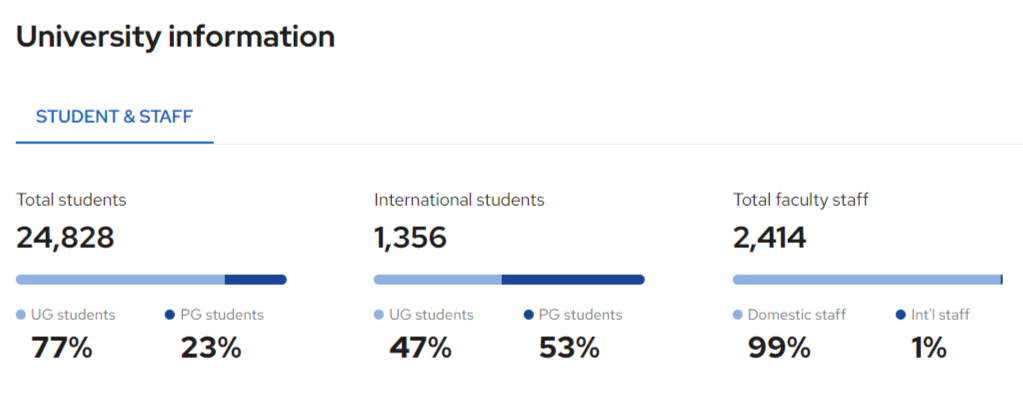Click the 99% Domestic staff value
The width and height of the screenshot is (1023, 393).
779,348
